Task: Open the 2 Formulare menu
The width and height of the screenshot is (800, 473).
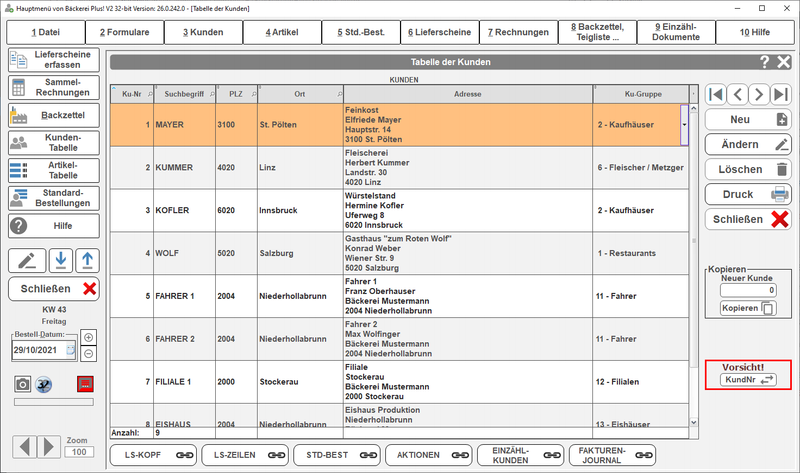Action: (x=124, y=32)
